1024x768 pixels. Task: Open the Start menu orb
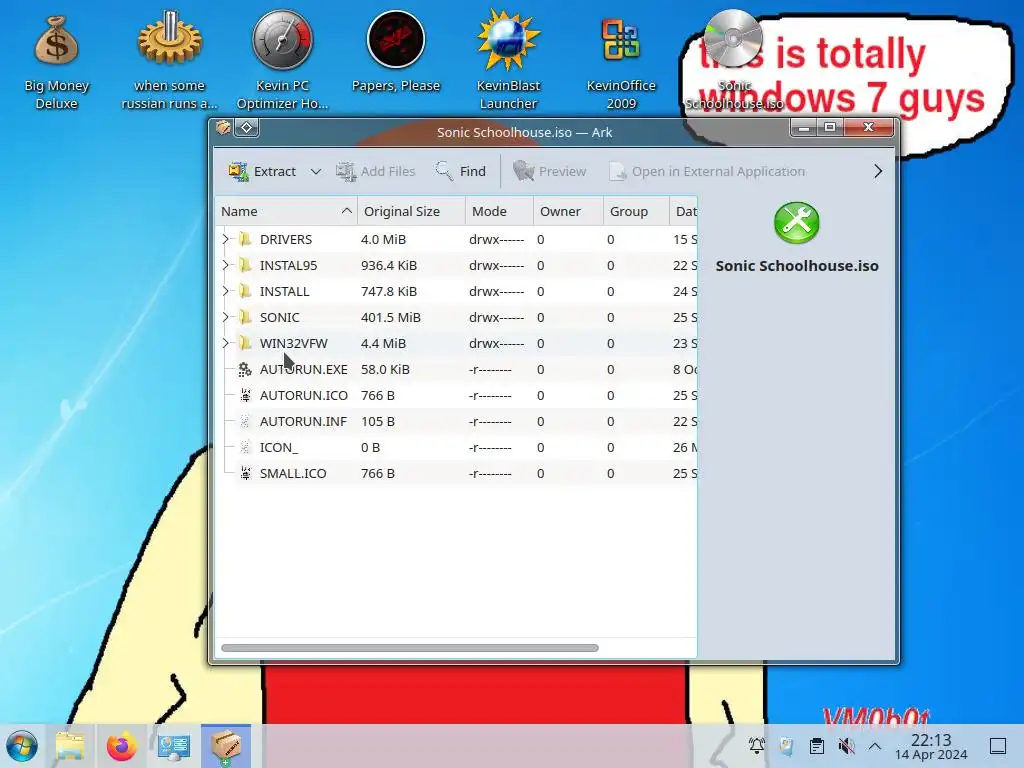22,746
